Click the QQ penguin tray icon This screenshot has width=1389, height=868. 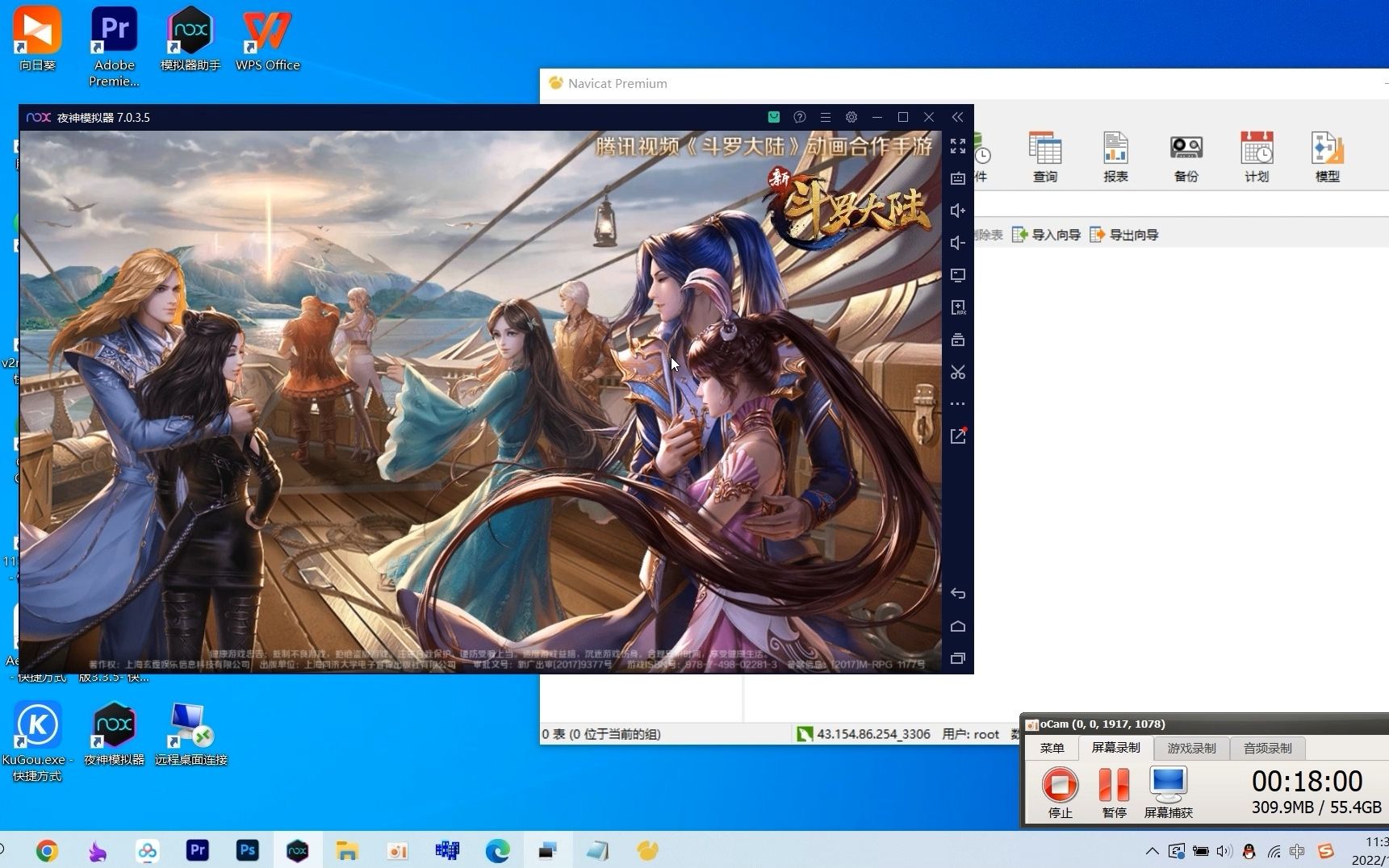1249,851
